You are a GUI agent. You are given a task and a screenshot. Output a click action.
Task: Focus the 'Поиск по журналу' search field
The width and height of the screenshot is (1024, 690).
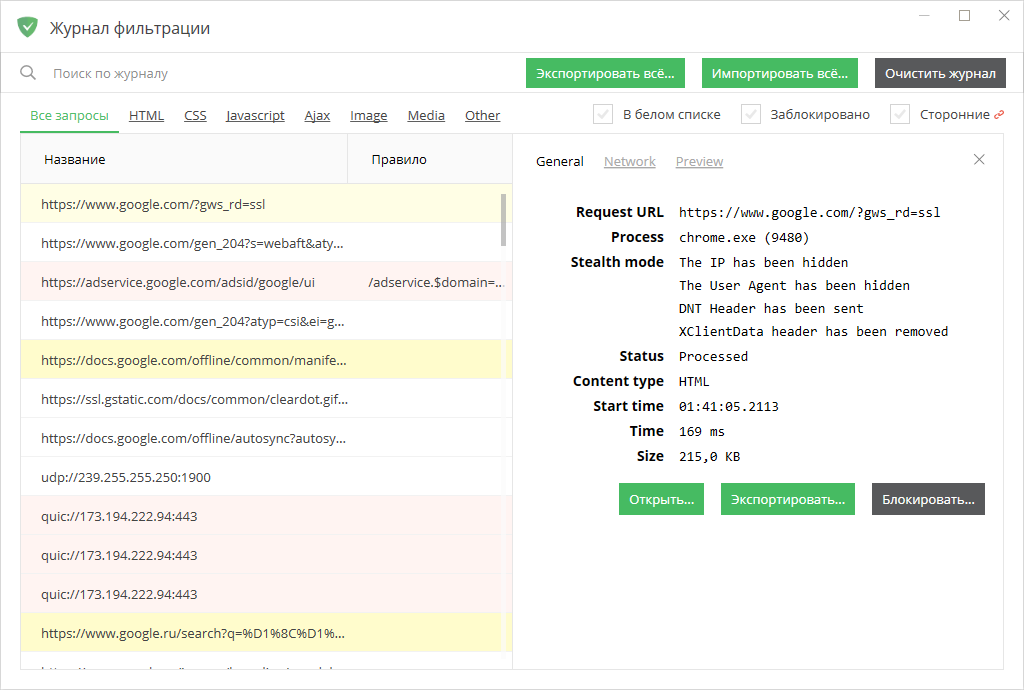pyautogui.click(x=281, y=73)
